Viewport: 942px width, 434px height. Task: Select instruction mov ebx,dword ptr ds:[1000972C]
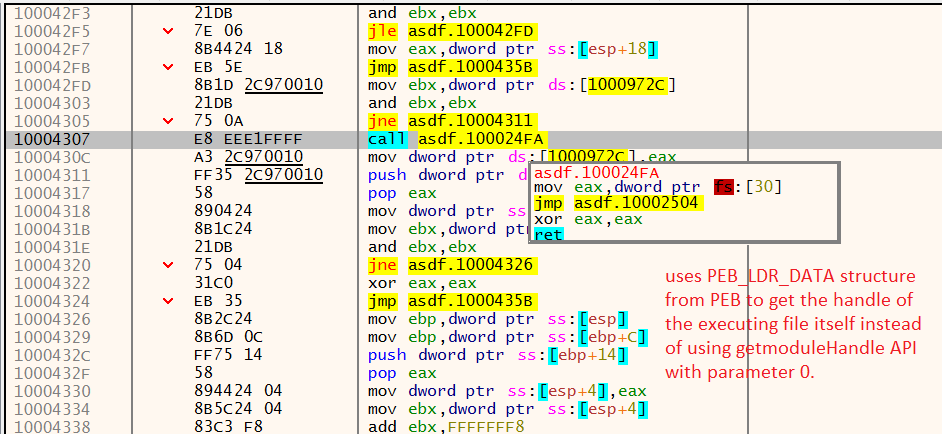523,85
